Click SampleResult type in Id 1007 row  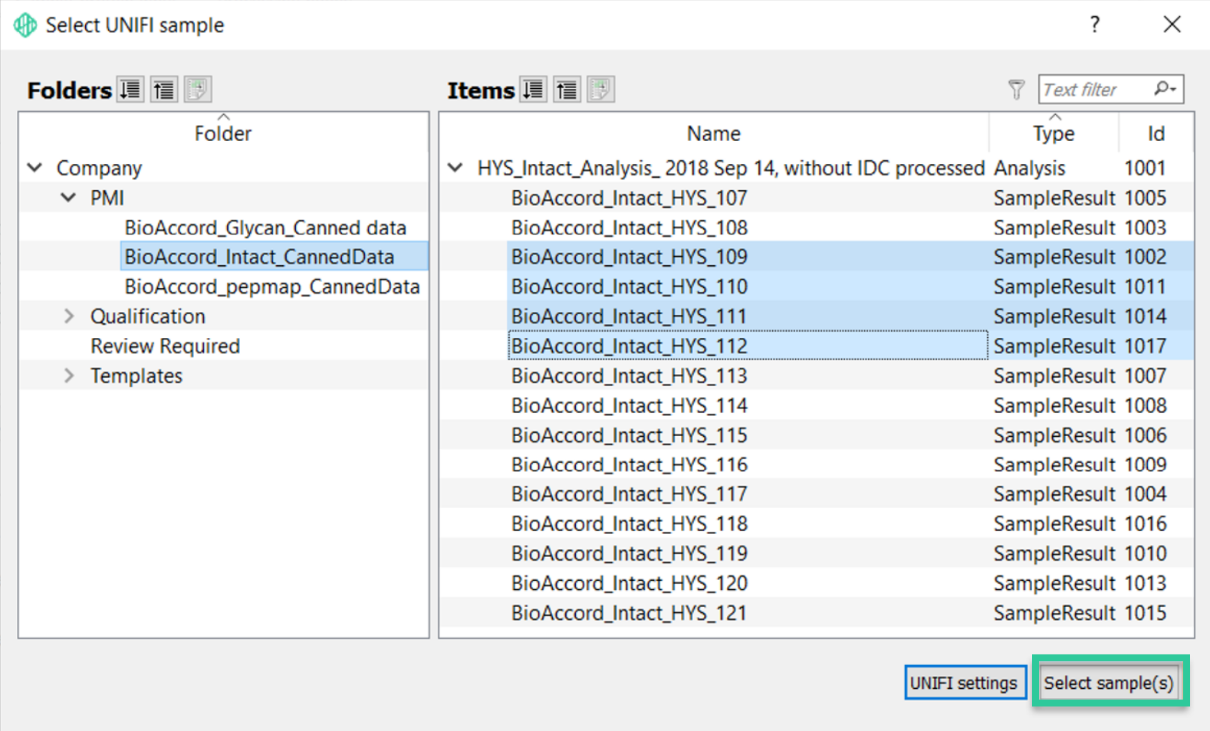pyautogui.click(x=1054, y=376)
